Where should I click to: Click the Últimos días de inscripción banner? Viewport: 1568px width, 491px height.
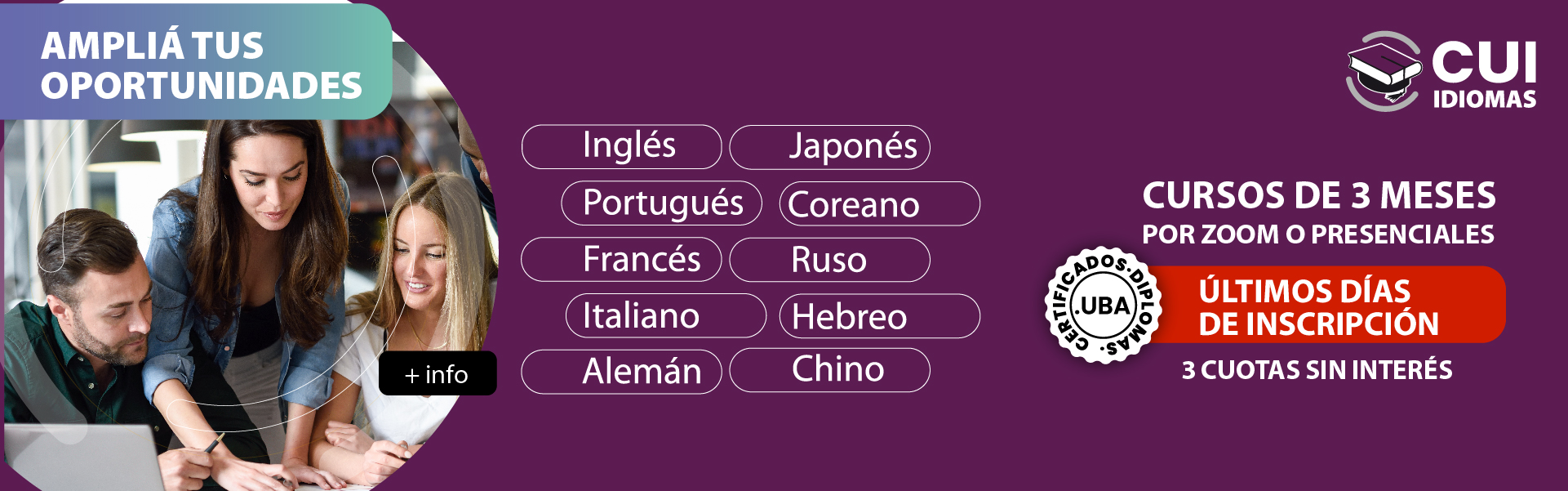coord(1330,306)
